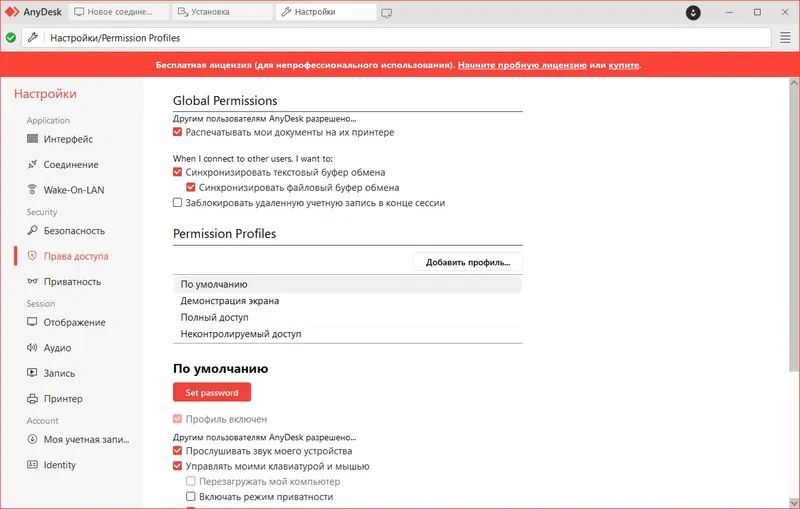Go to Соединение settings

coord(70,164)
